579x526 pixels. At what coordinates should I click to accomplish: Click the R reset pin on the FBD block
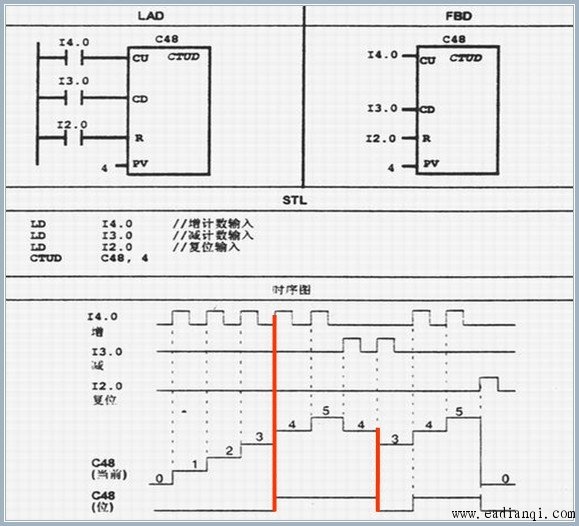426,139
